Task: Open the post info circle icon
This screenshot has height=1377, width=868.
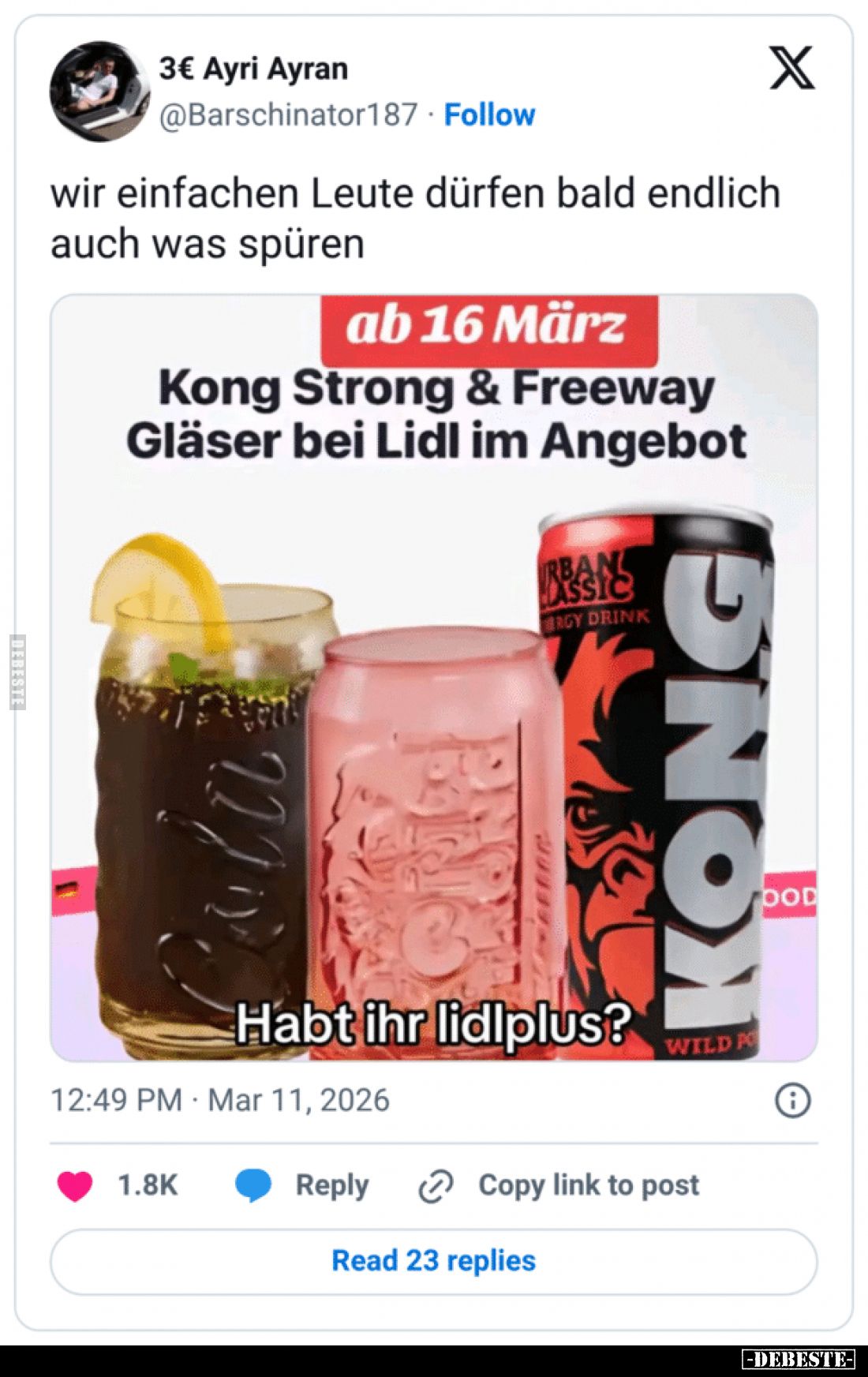Action: point(793,1100)
